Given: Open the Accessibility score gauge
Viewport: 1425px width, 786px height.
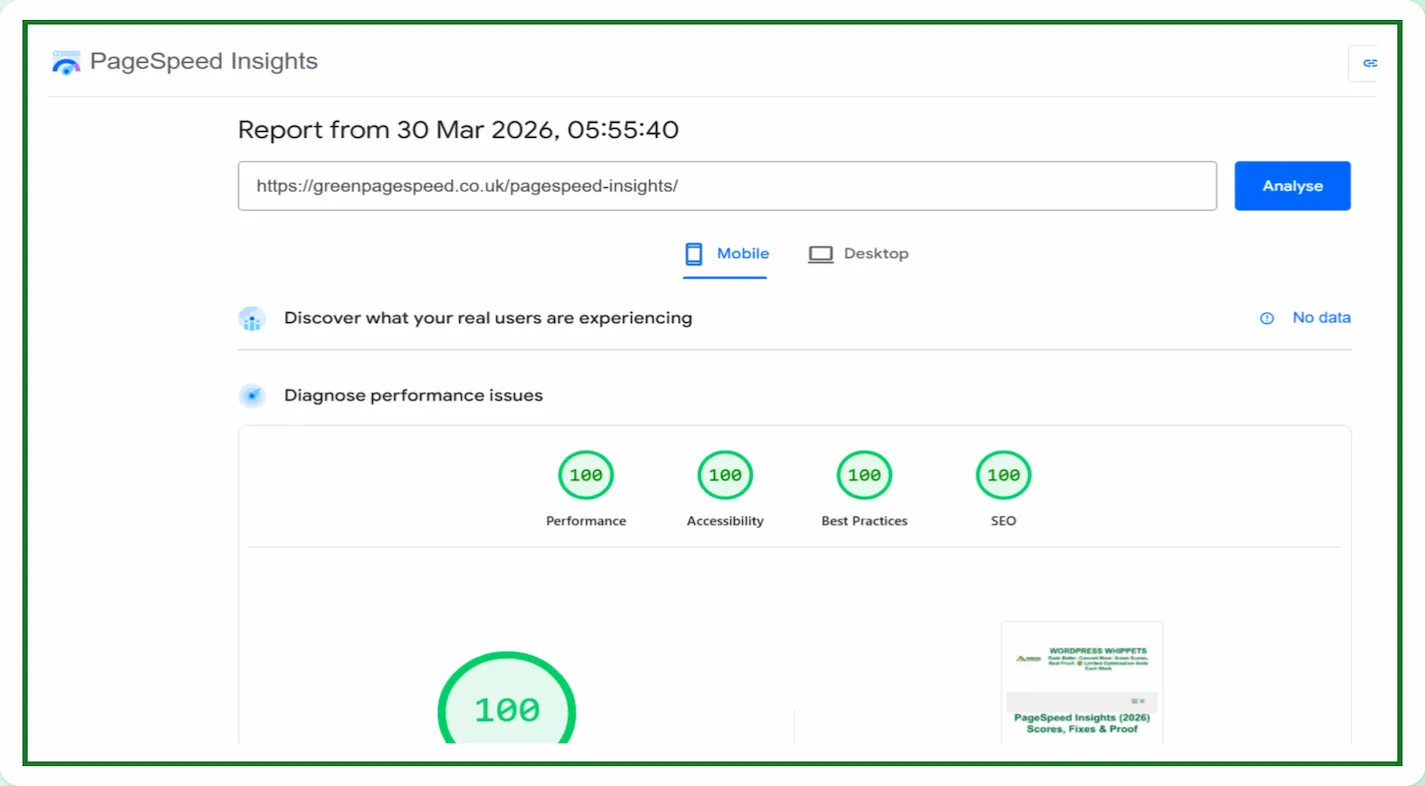Looking at the screenshot, I should (x=725, y=476).
